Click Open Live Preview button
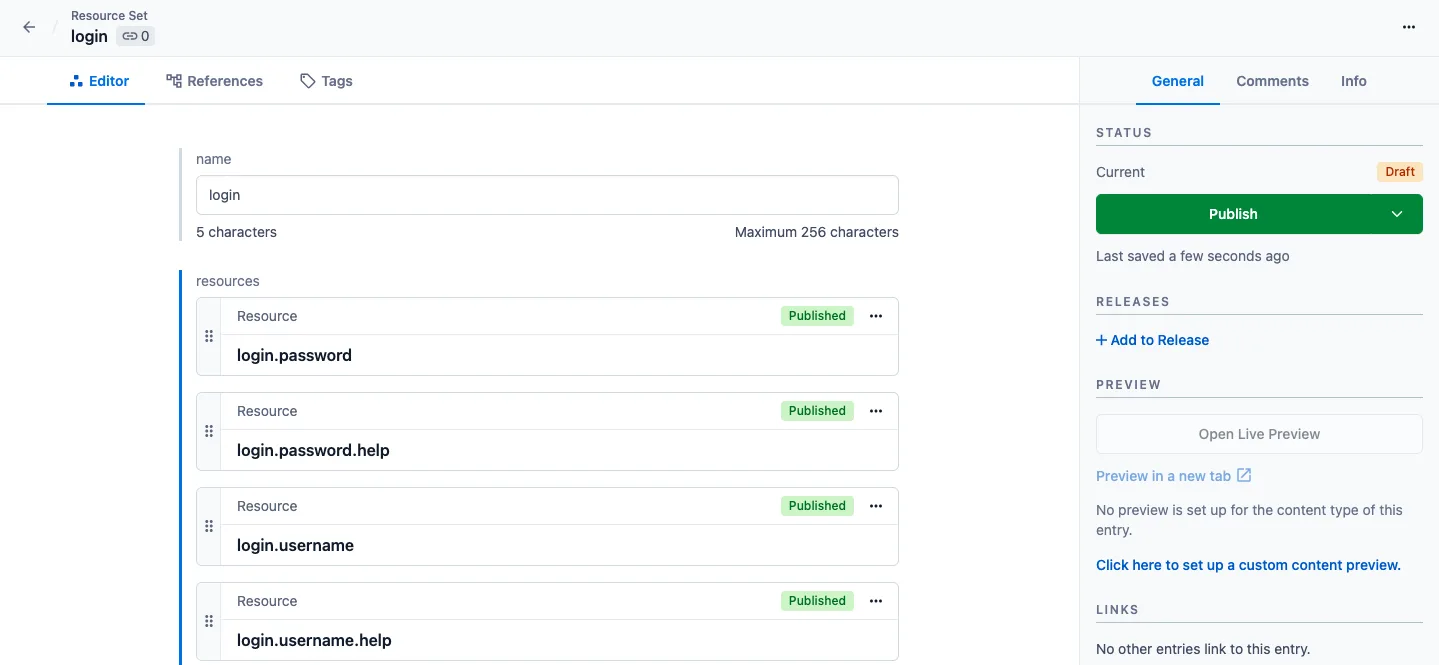1439x665 pixels. click(x=1259, y=434)
